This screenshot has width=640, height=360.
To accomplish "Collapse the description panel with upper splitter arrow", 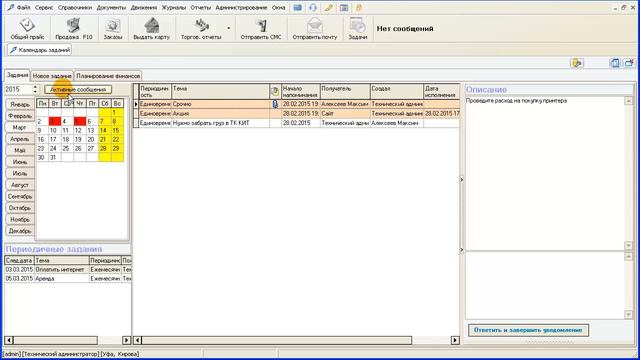I will [462, 179].
